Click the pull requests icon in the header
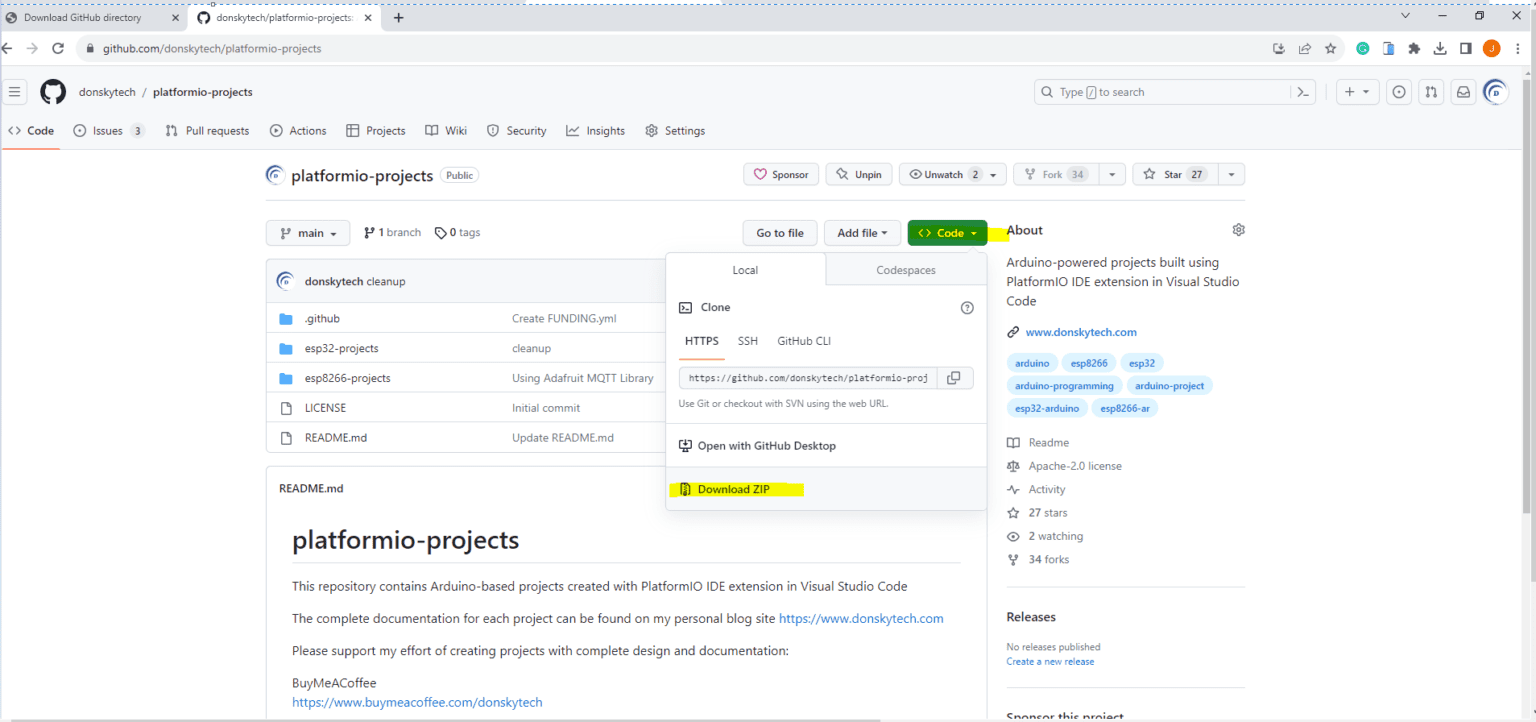This screenshot has width=1536, height=722. pos(1430,91)
